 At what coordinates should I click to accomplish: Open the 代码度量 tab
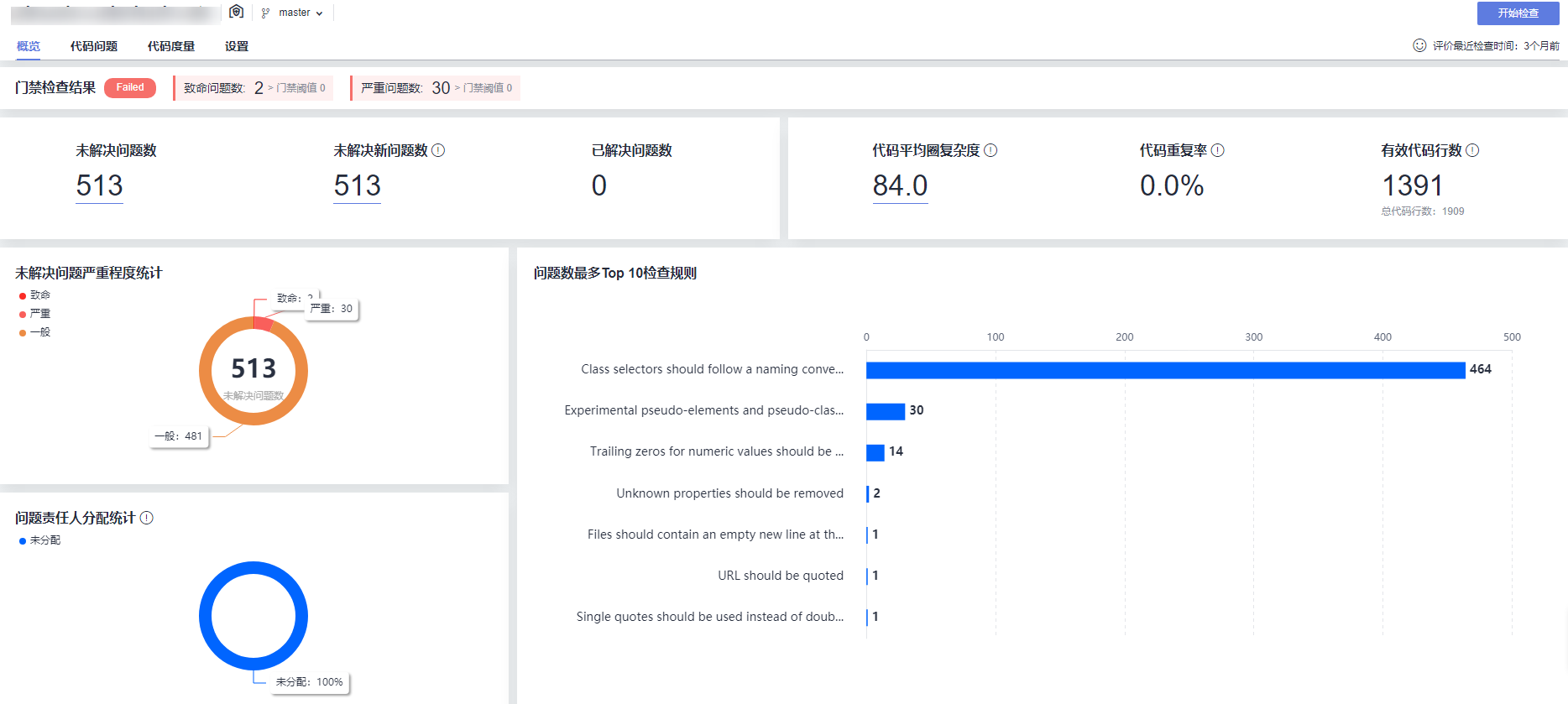pos(171,46)
